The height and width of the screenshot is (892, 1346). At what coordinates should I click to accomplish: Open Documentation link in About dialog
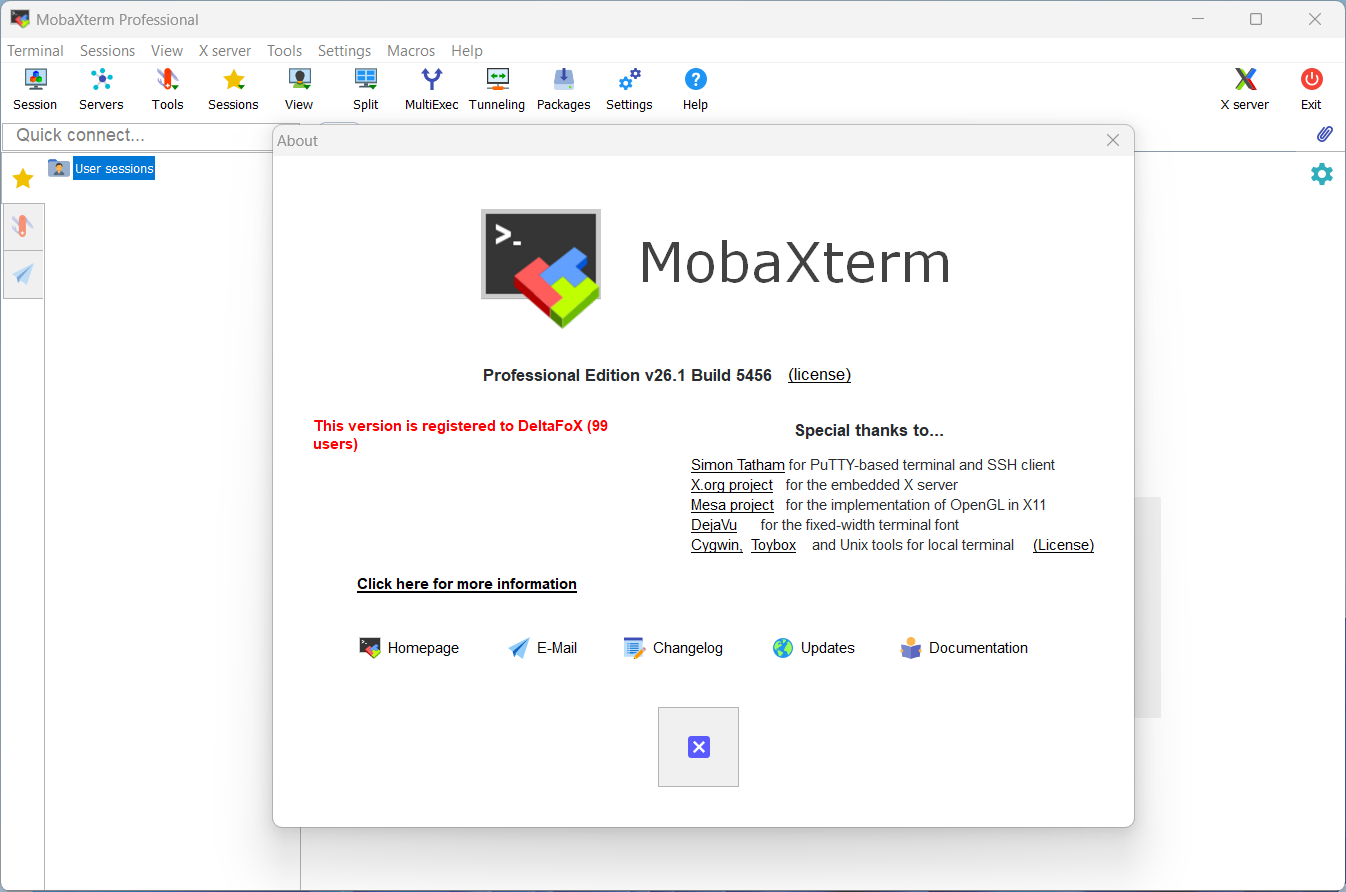click(964, 648)
